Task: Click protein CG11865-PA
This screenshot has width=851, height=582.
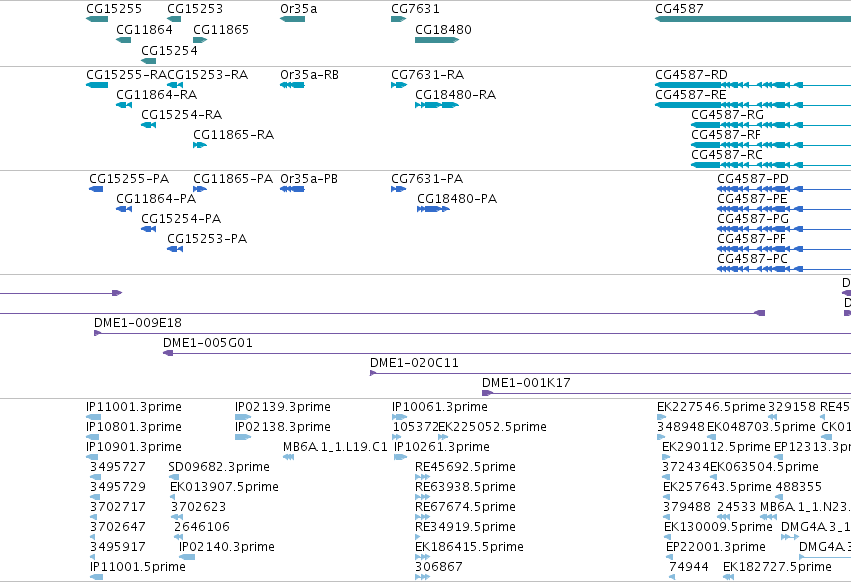Action: click(200, 189)
